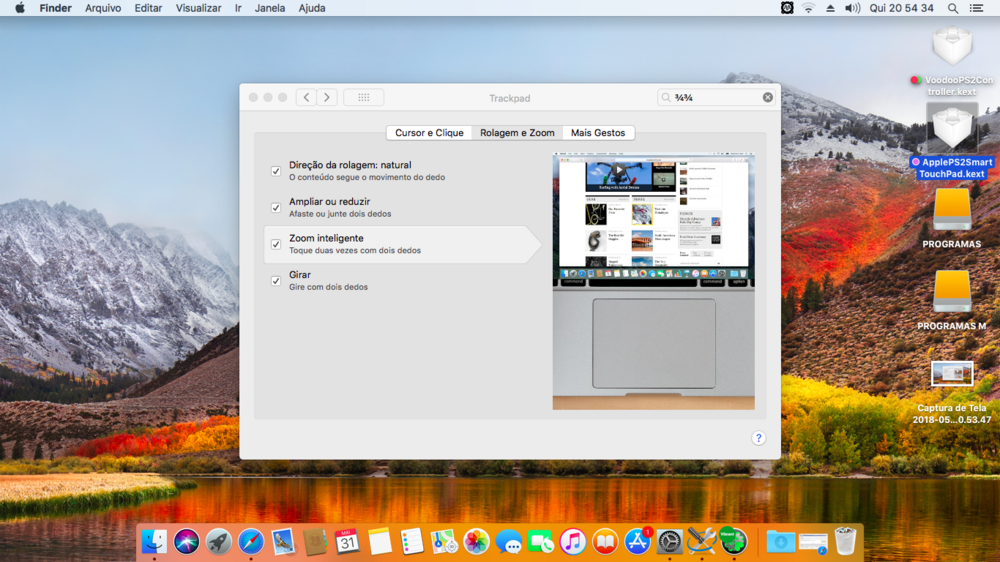Toggle the Ampliar ou reduzir checkbox
Image resolution: width=1000 pixels, height=562 pixels.
tap(276, 208)
